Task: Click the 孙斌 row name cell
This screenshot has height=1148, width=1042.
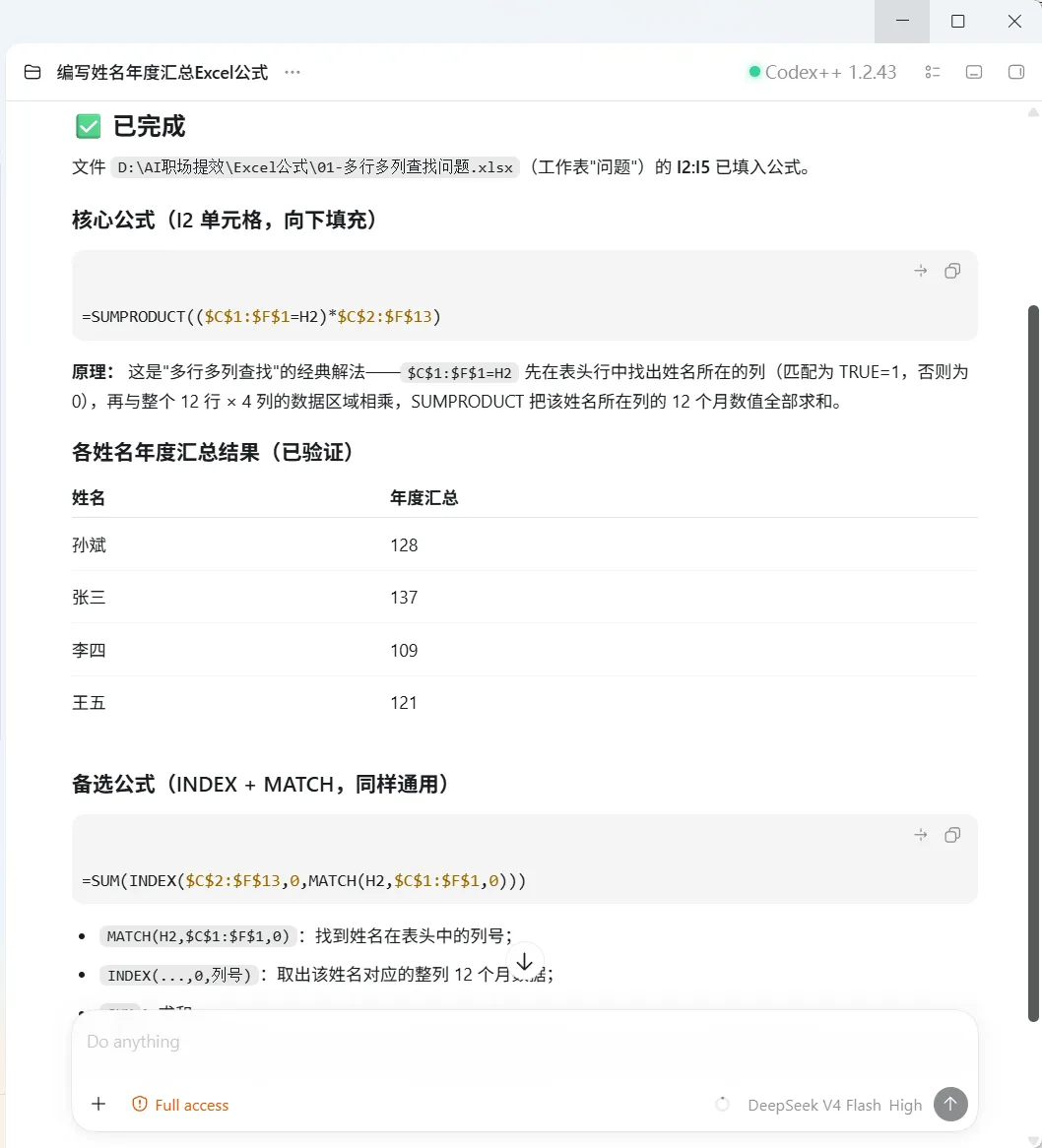Action: coord(89,544)
